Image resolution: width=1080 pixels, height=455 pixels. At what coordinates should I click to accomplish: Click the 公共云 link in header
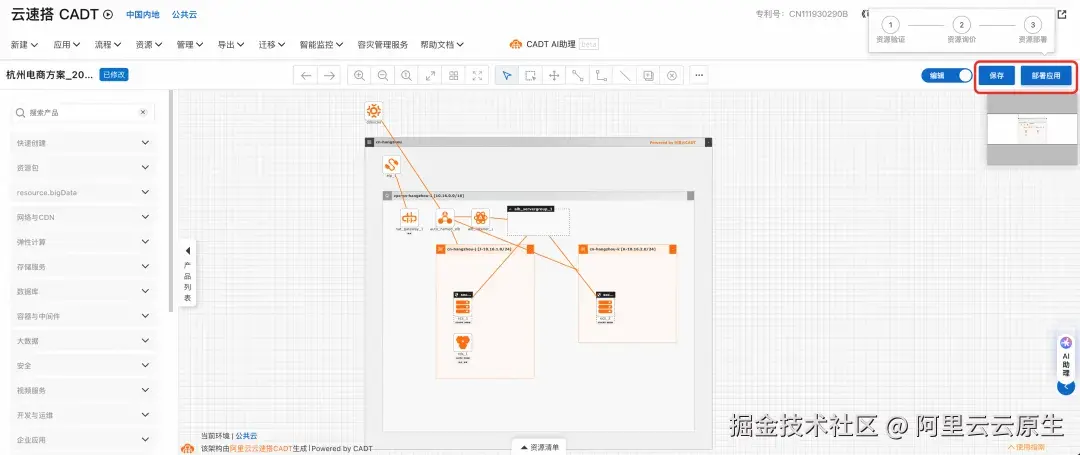185,14
